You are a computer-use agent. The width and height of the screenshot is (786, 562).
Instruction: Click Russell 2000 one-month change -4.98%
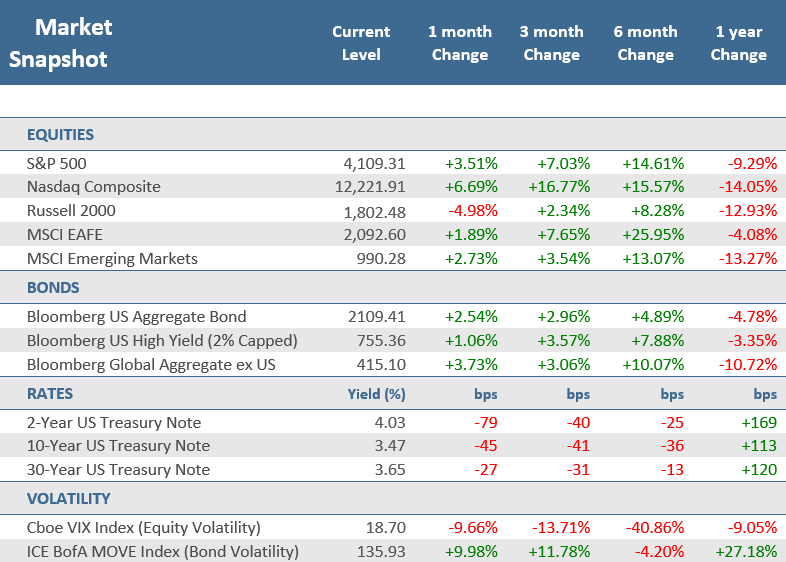click(473, 211)
